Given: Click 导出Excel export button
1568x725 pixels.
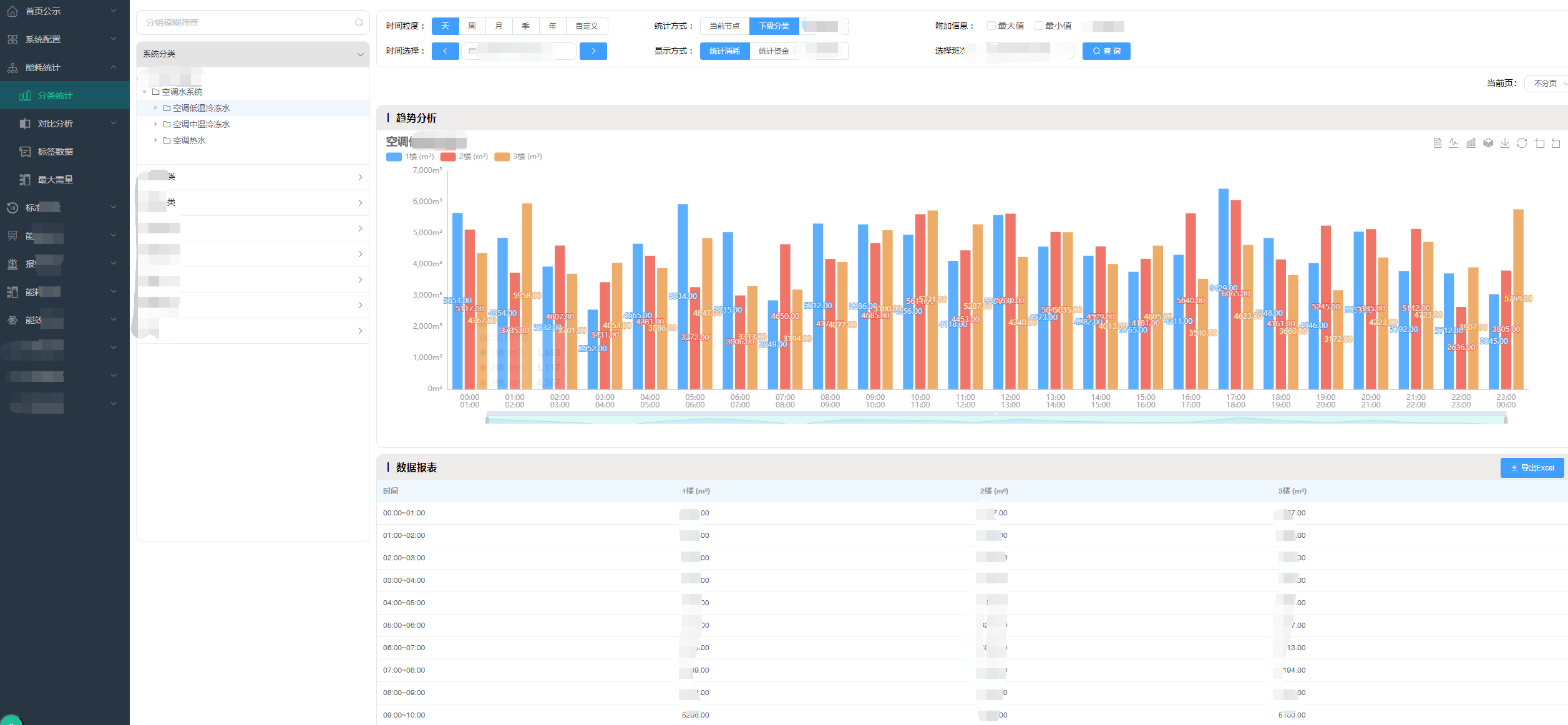Looking at the screenshot, I should (1532, 468).
